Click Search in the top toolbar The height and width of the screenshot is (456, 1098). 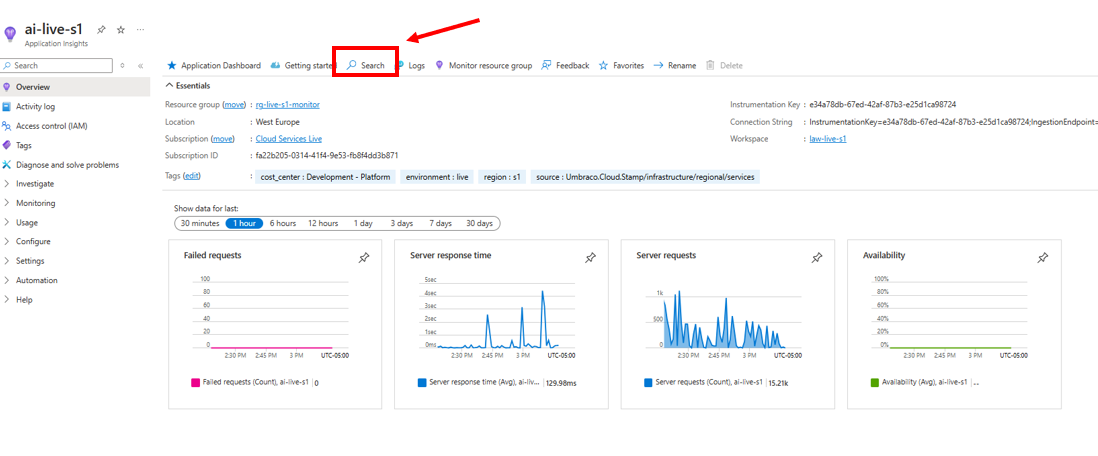tap(366, 65)
